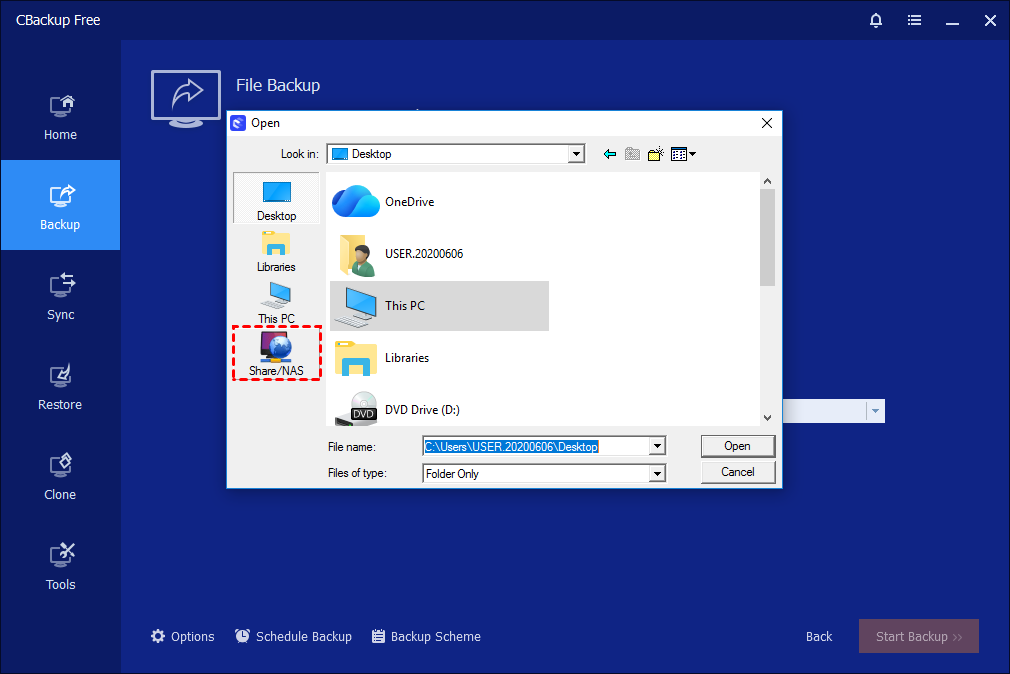Expand the File name dropdown arrow
Image resolution: width=1010 pixels, height=674 pixels.
657,447
